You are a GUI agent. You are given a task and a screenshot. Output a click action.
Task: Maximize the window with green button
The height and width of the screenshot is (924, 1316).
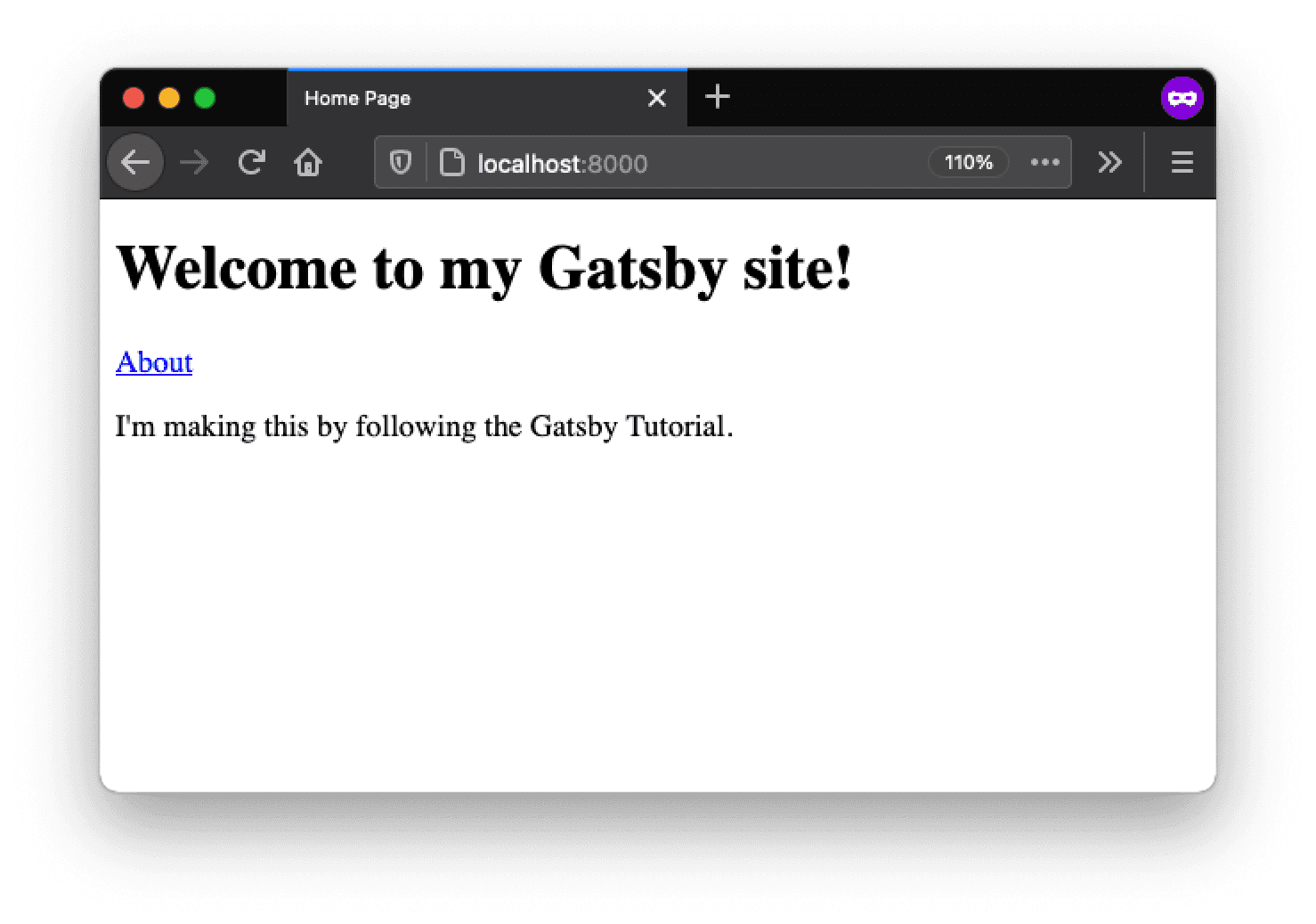point(205,98)
